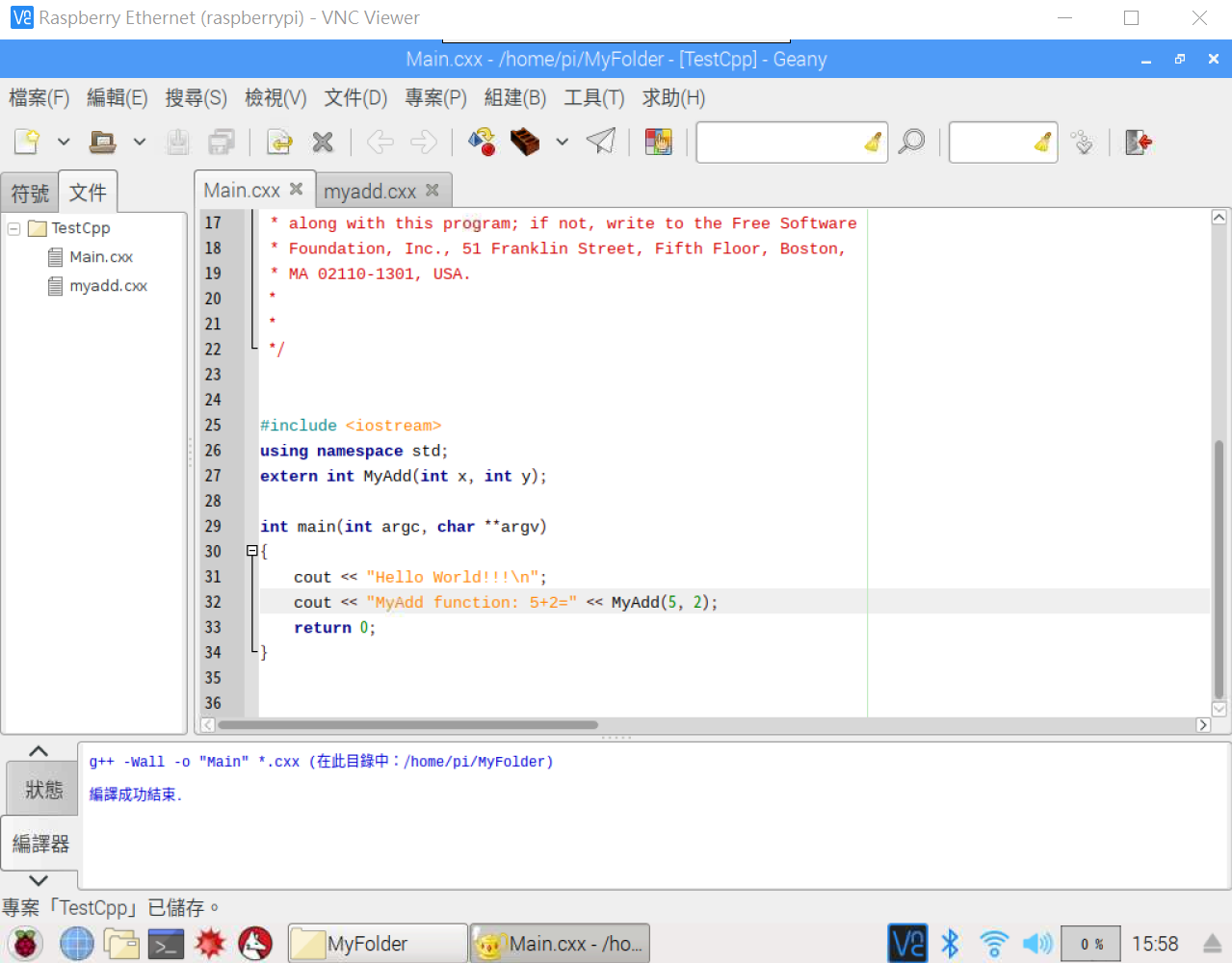Screen dimensions: 1232x963
Task: Switch to the MyFolder taskbar window
Action: pos(378,944)
